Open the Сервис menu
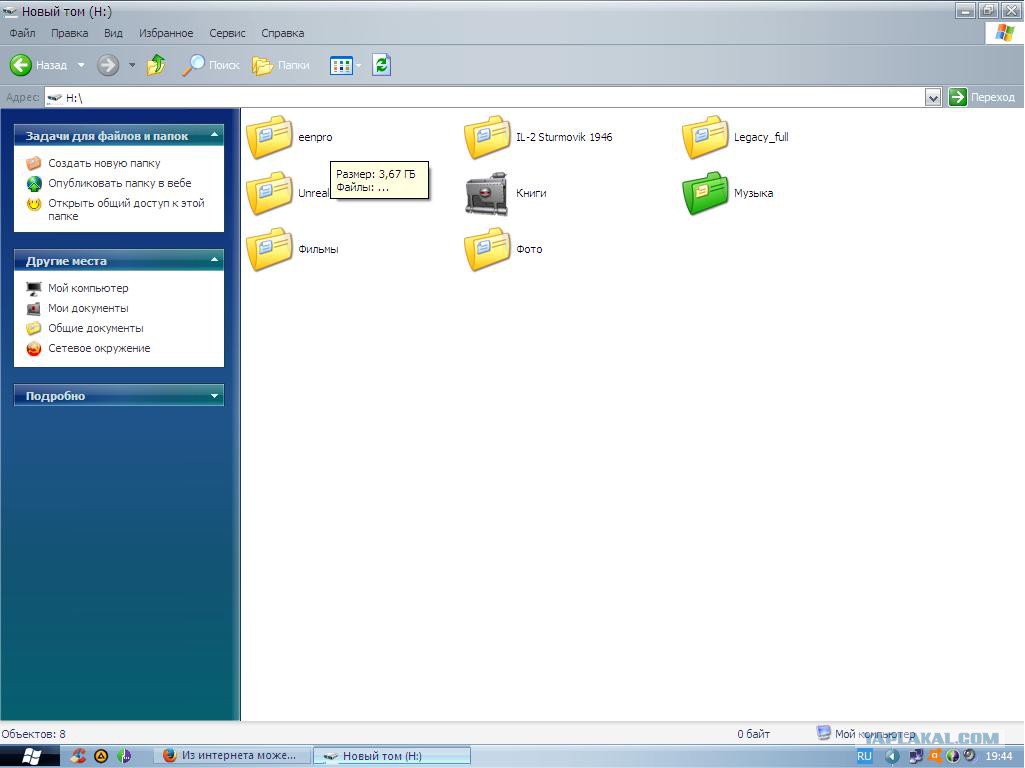The width and height of the screenshot is (1025, 768). [227, 33]
